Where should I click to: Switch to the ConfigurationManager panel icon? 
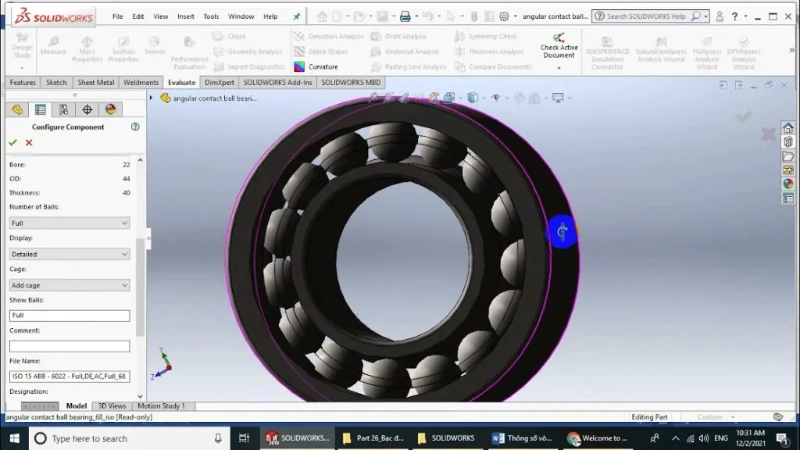[63, 110]
